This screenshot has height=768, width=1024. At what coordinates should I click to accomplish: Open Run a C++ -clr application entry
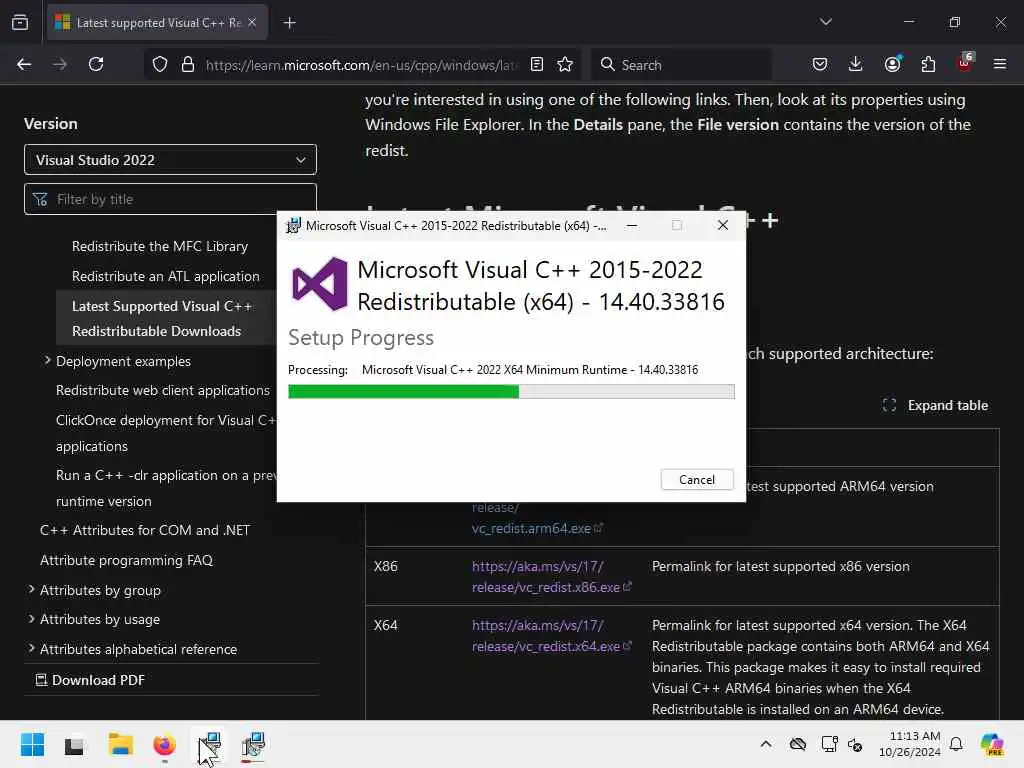point(166,488)
